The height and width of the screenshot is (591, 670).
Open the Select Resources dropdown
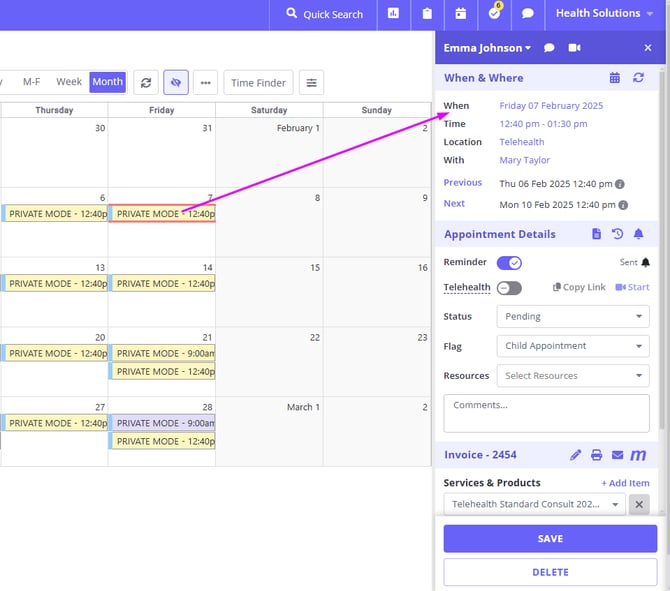point(572,376)
